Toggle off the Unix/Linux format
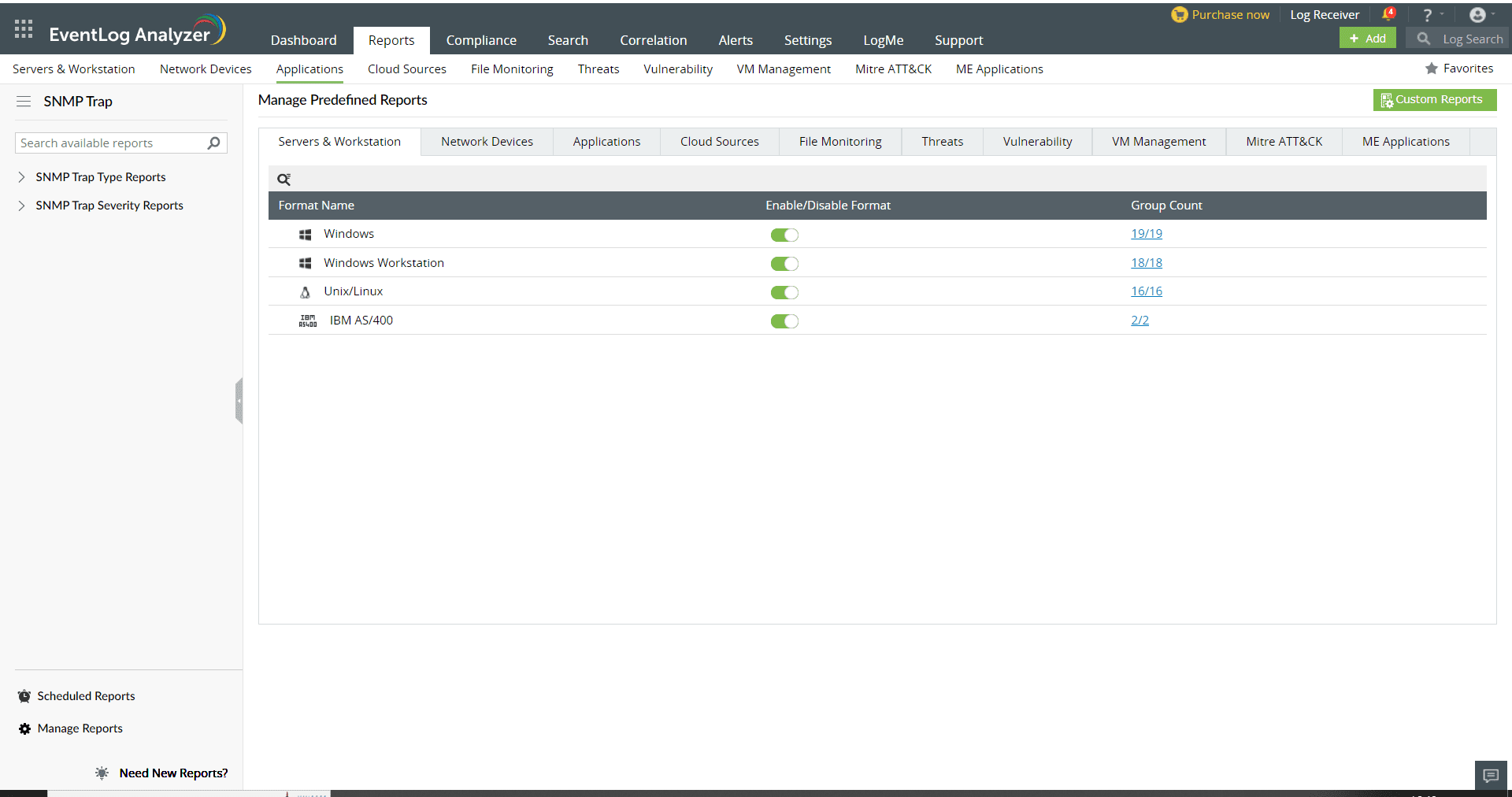 [784, 292]
